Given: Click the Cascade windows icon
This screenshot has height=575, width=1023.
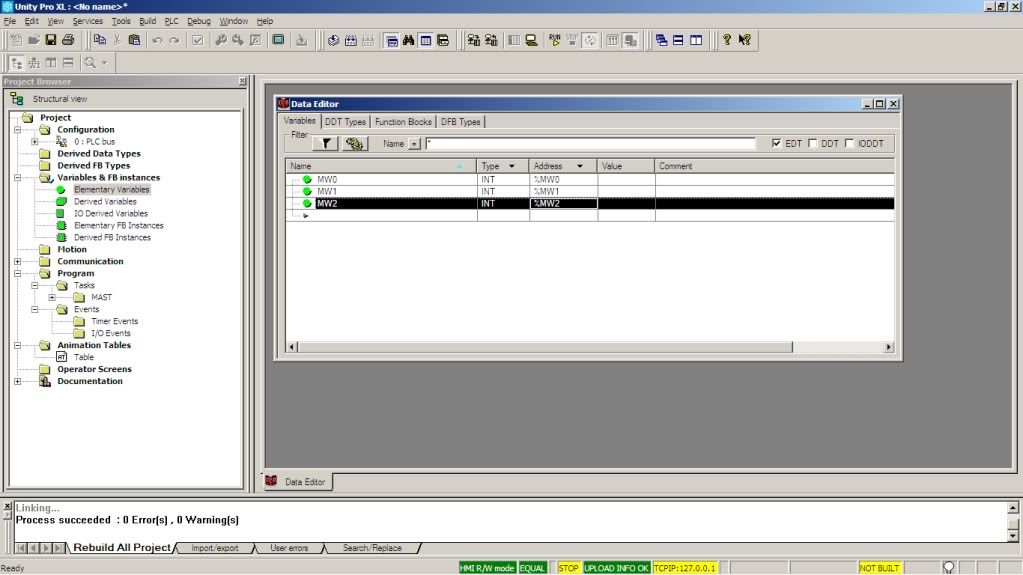Looking at the screenshot, I should pos(662,40).
